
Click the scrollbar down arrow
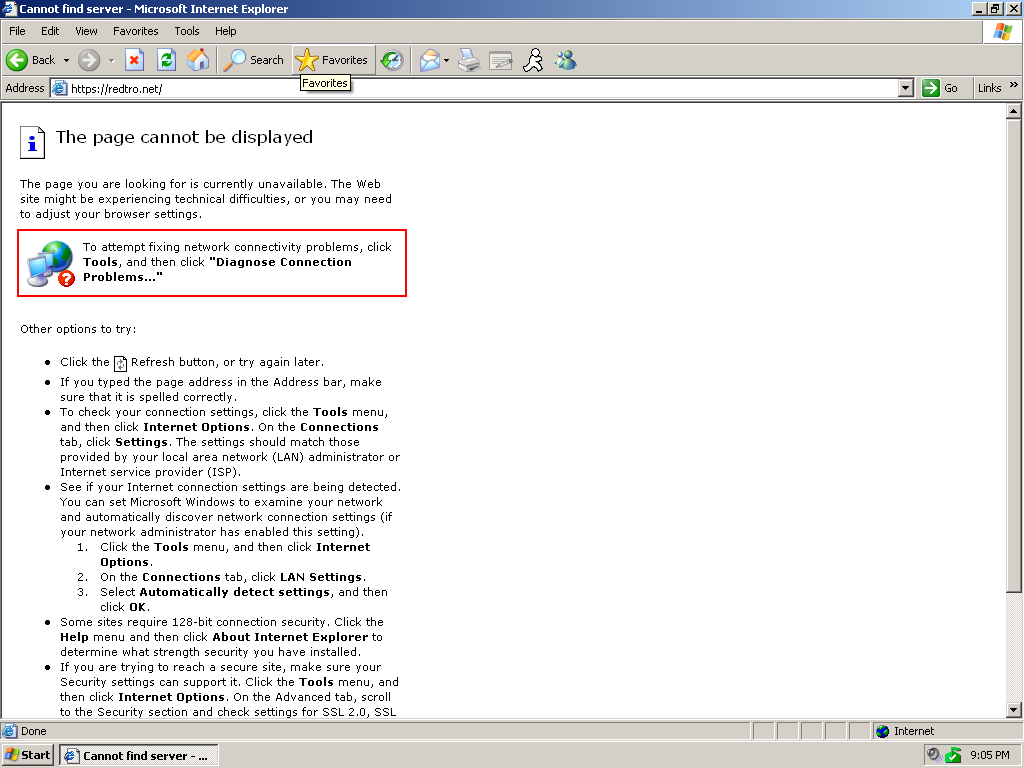tap(1014, 710)
